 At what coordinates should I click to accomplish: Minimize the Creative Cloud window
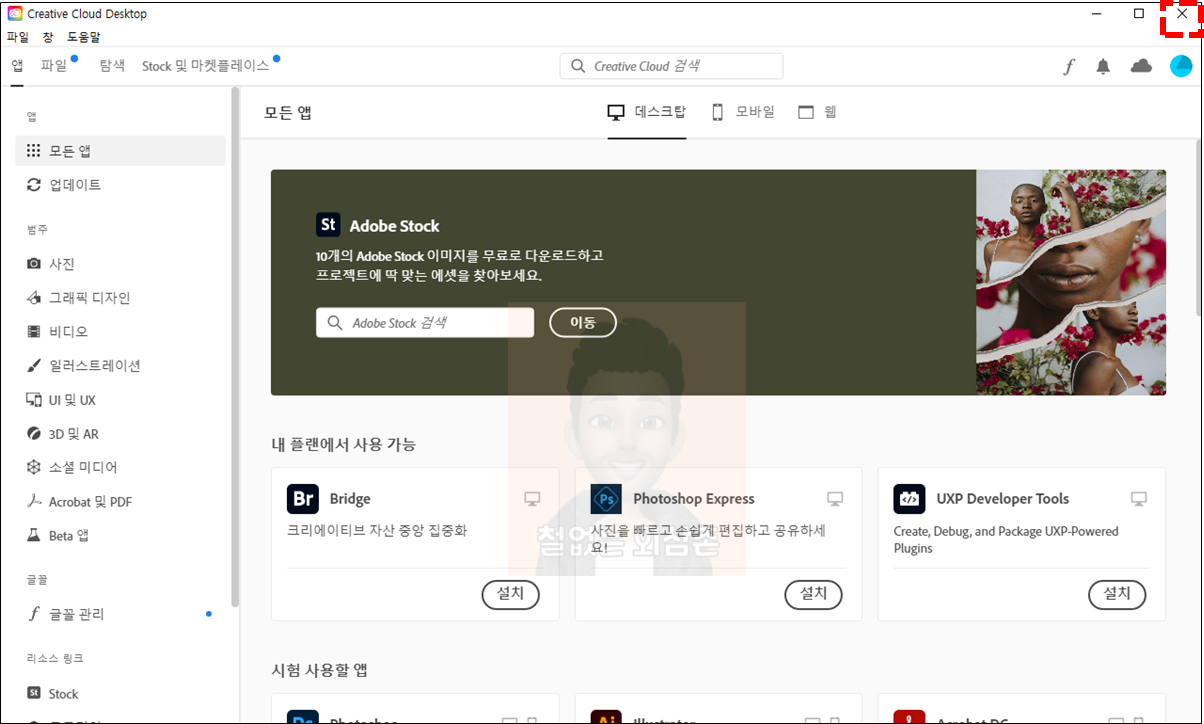[x=1098, y=14]
